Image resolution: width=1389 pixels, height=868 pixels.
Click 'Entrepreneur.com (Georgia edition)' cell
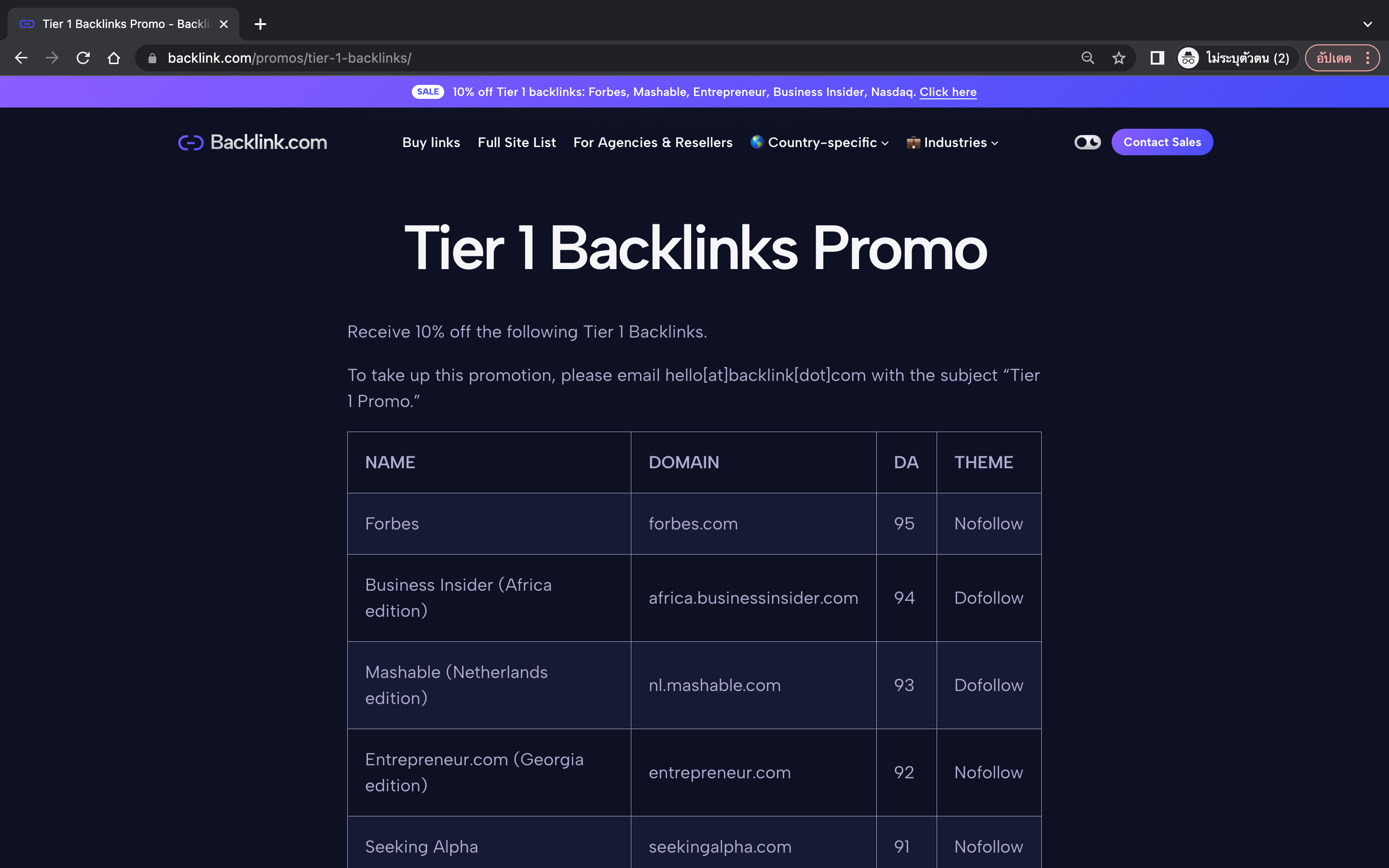pos(489,772)
